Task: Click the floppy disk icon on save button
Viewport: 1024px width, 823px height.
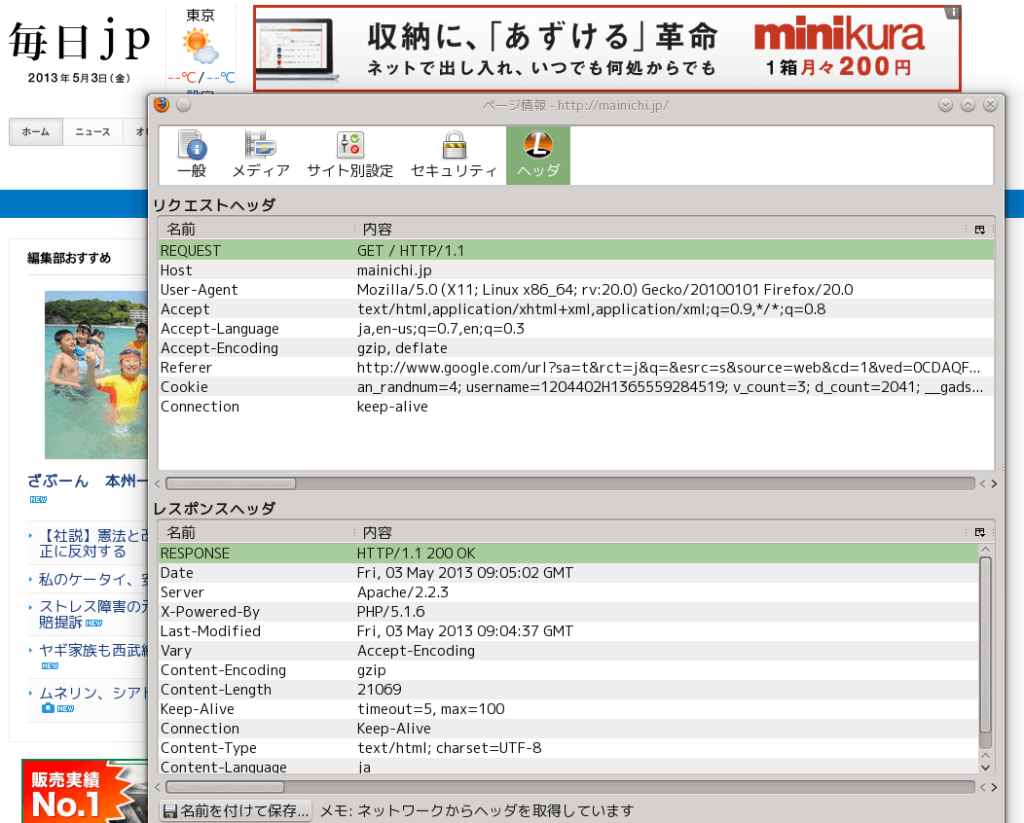Action: coord(170,811)
